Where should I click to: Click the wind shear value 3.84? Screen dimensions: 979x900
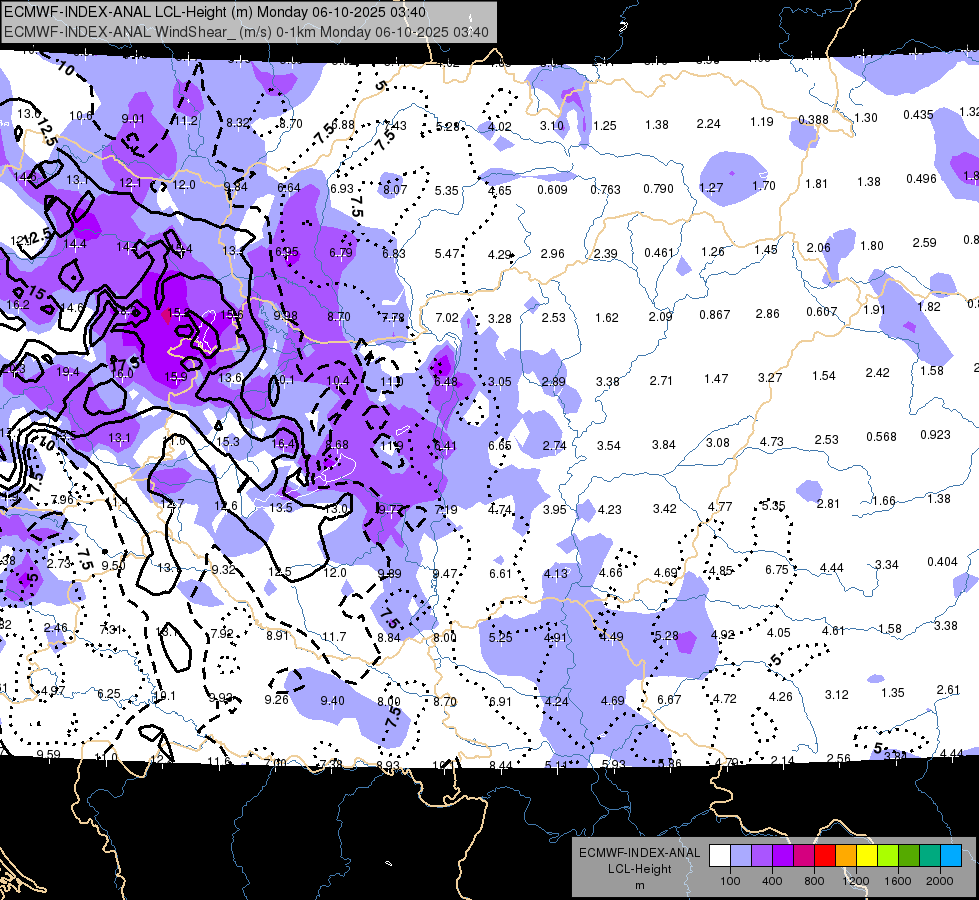664,445
